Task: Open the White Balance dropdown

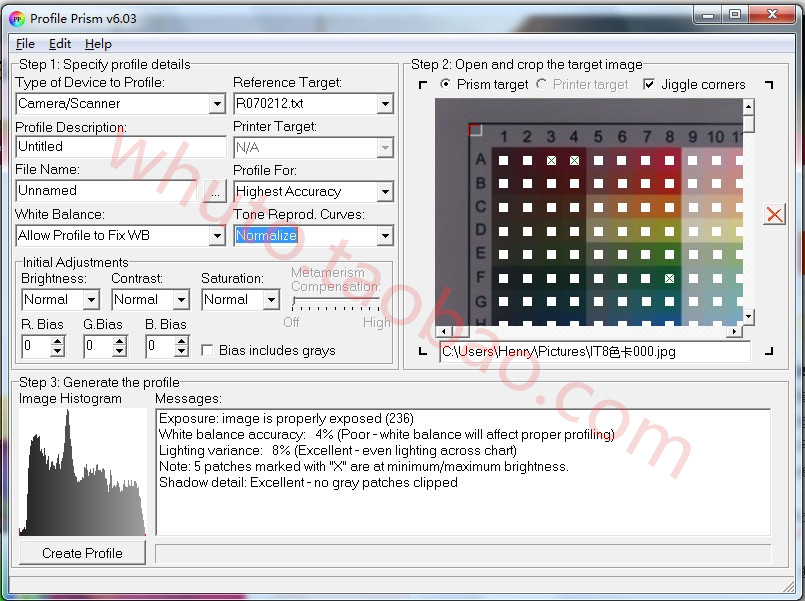Action: click(x=217, y=236)
